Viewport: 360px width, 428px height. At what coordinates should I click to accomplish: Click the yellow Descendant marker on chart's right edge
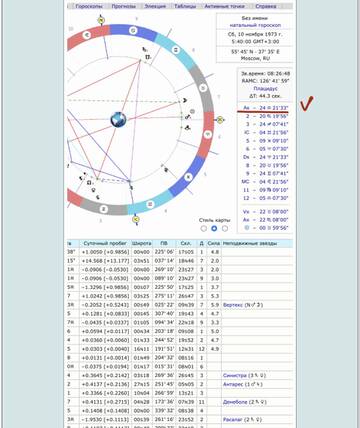(x=220, y=120)
